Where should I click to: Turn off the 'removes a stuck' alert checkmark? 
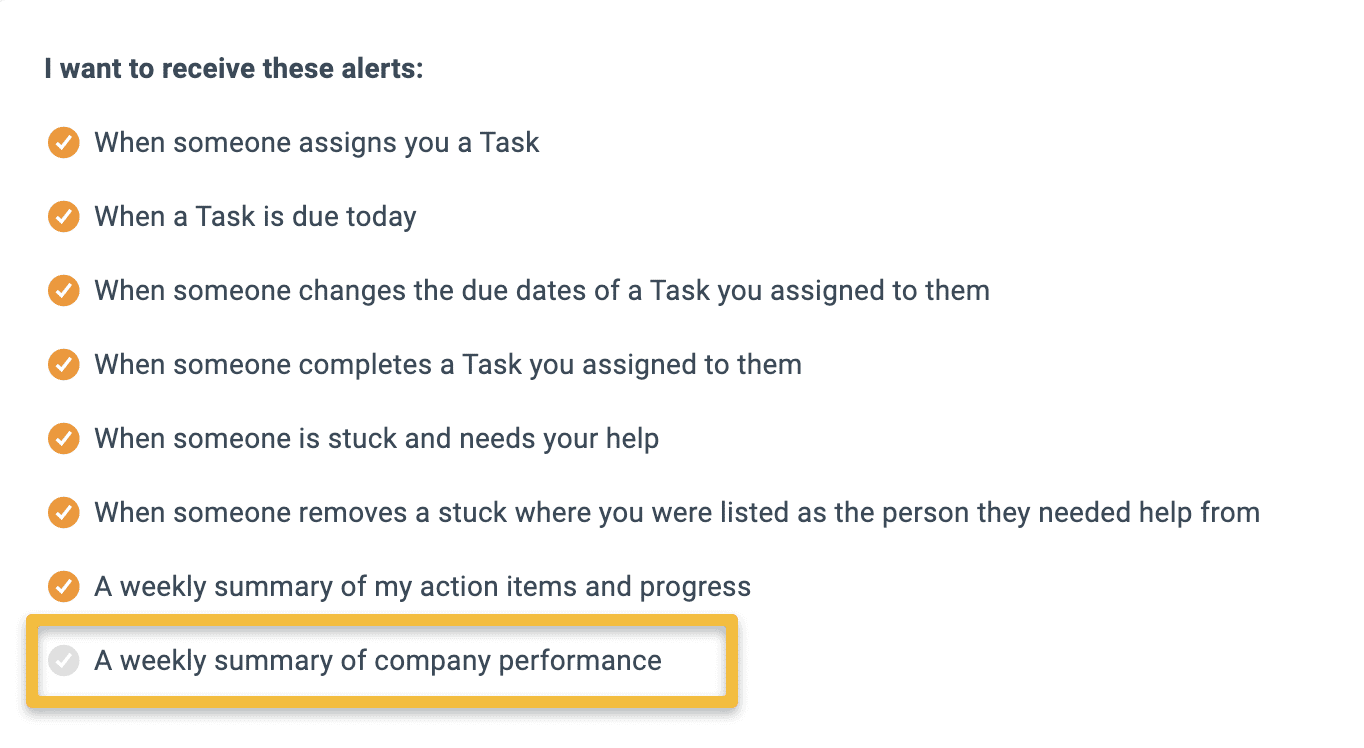tap(64, 513)
